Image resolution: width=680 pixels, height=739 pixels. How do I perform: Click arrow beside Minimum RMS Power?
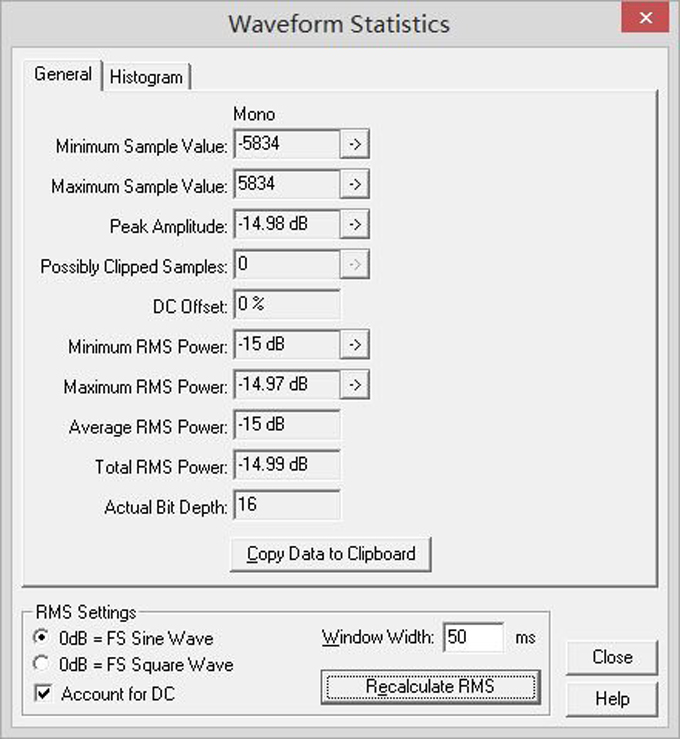pyautogui.click(x=355, y=345)
